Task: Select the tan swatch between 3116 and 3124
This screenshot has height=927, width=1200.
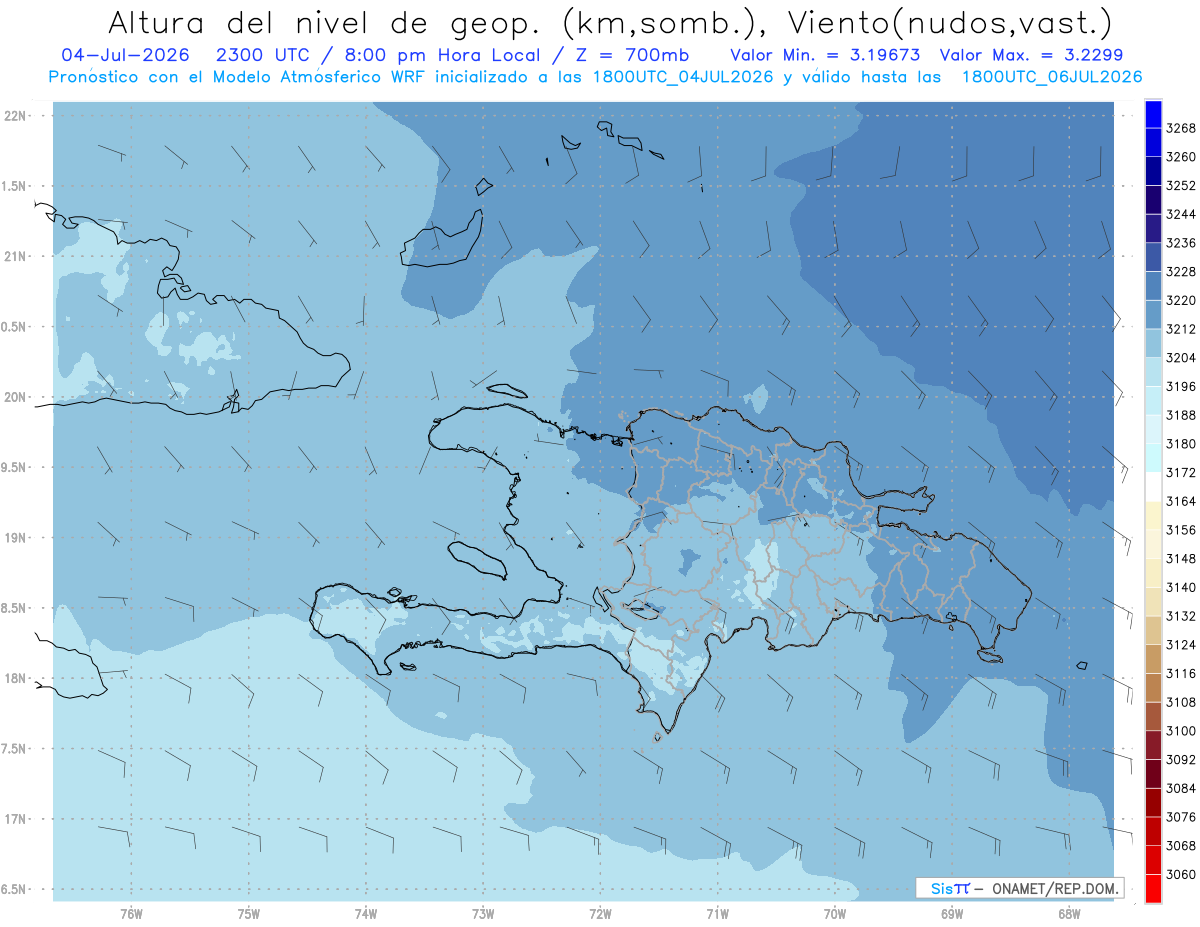Action: [x=1153, y=659]
